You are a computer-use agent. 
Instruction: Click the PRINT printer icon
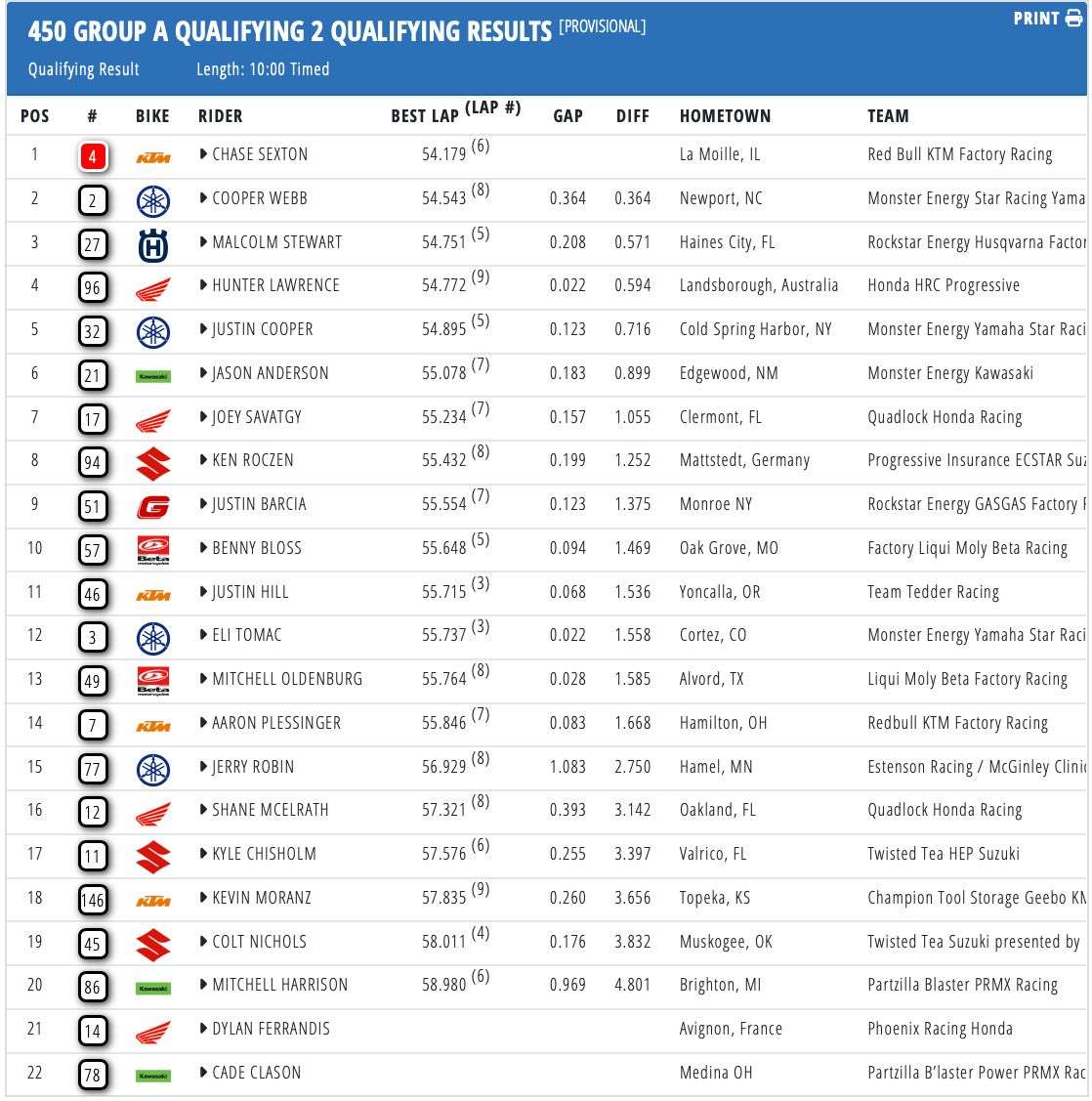point(1073,20)
